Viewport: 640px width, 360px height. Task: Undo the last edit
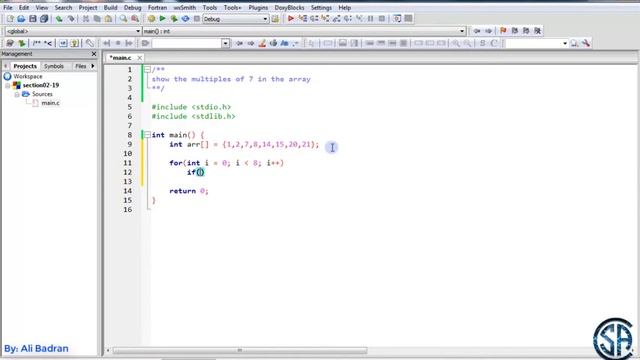60,19
